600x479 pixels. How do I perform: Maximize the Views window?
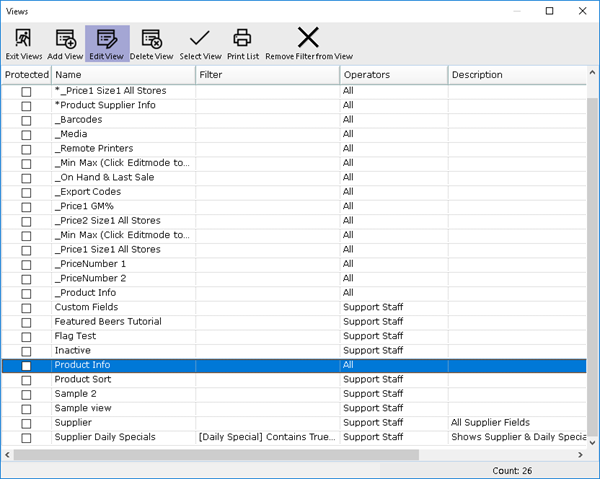pyautogui.click(x=549, y=11)
